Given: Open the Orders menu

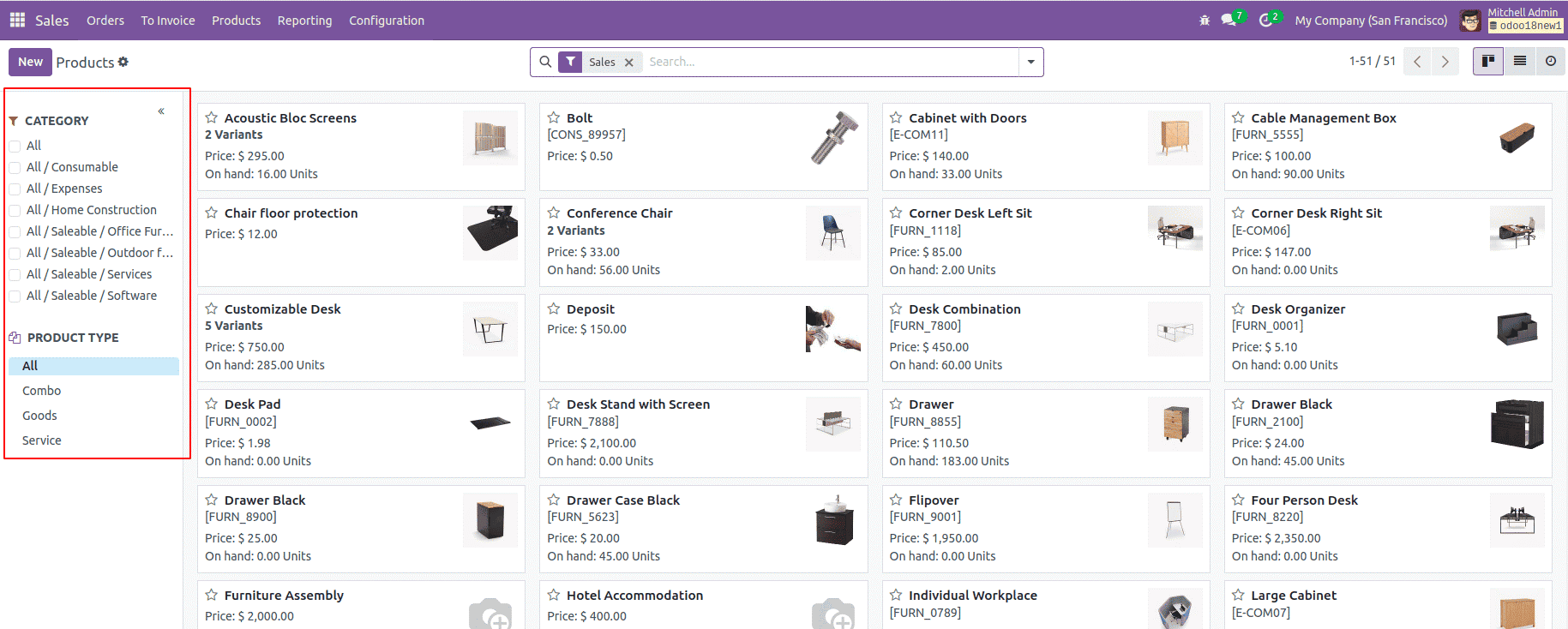Looking at the screenshot, I should point(105,21).
